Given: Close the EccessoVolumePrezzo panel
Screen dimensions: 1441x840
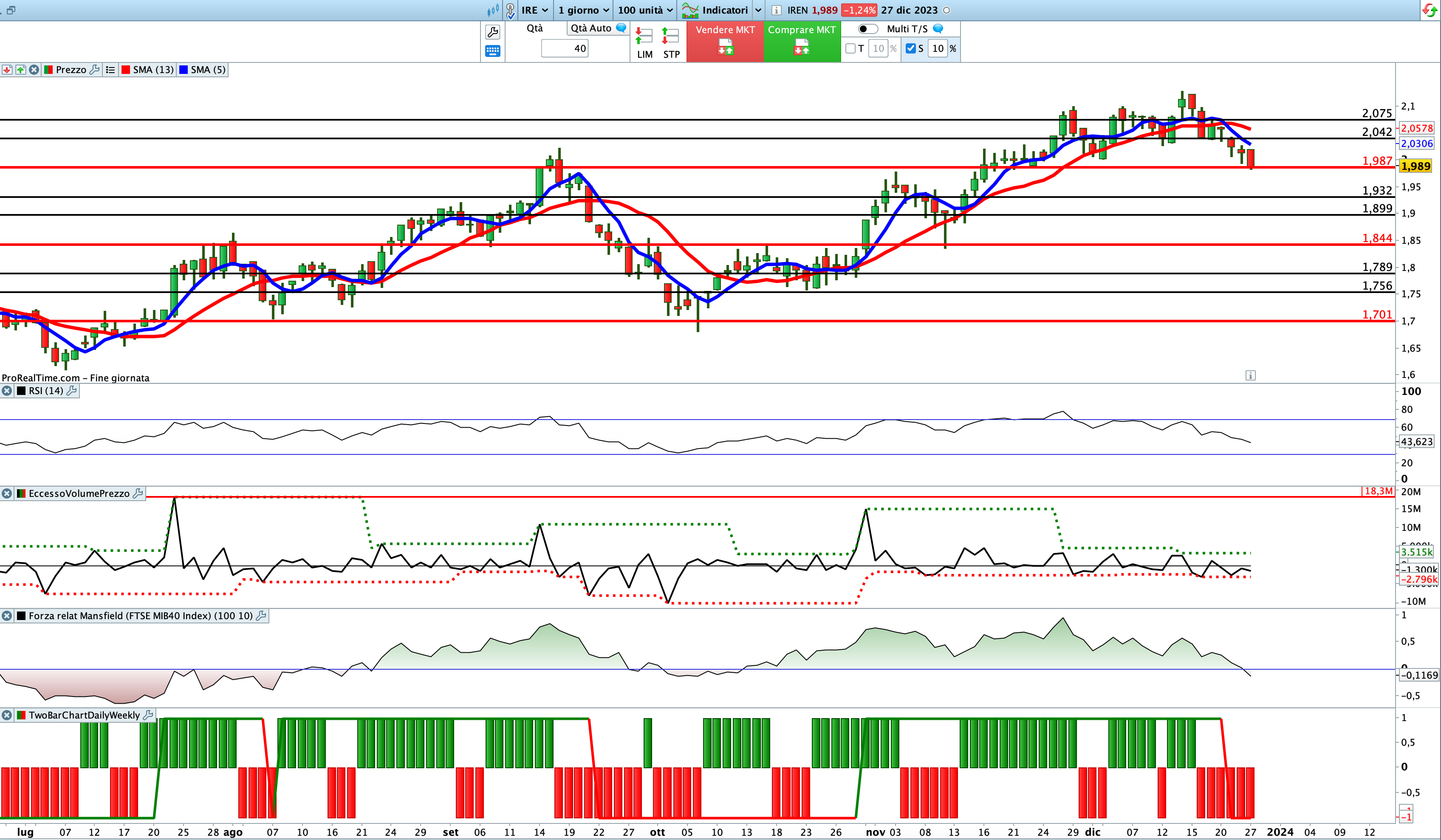Looking at the screenshot, I should tap(7, 493).
